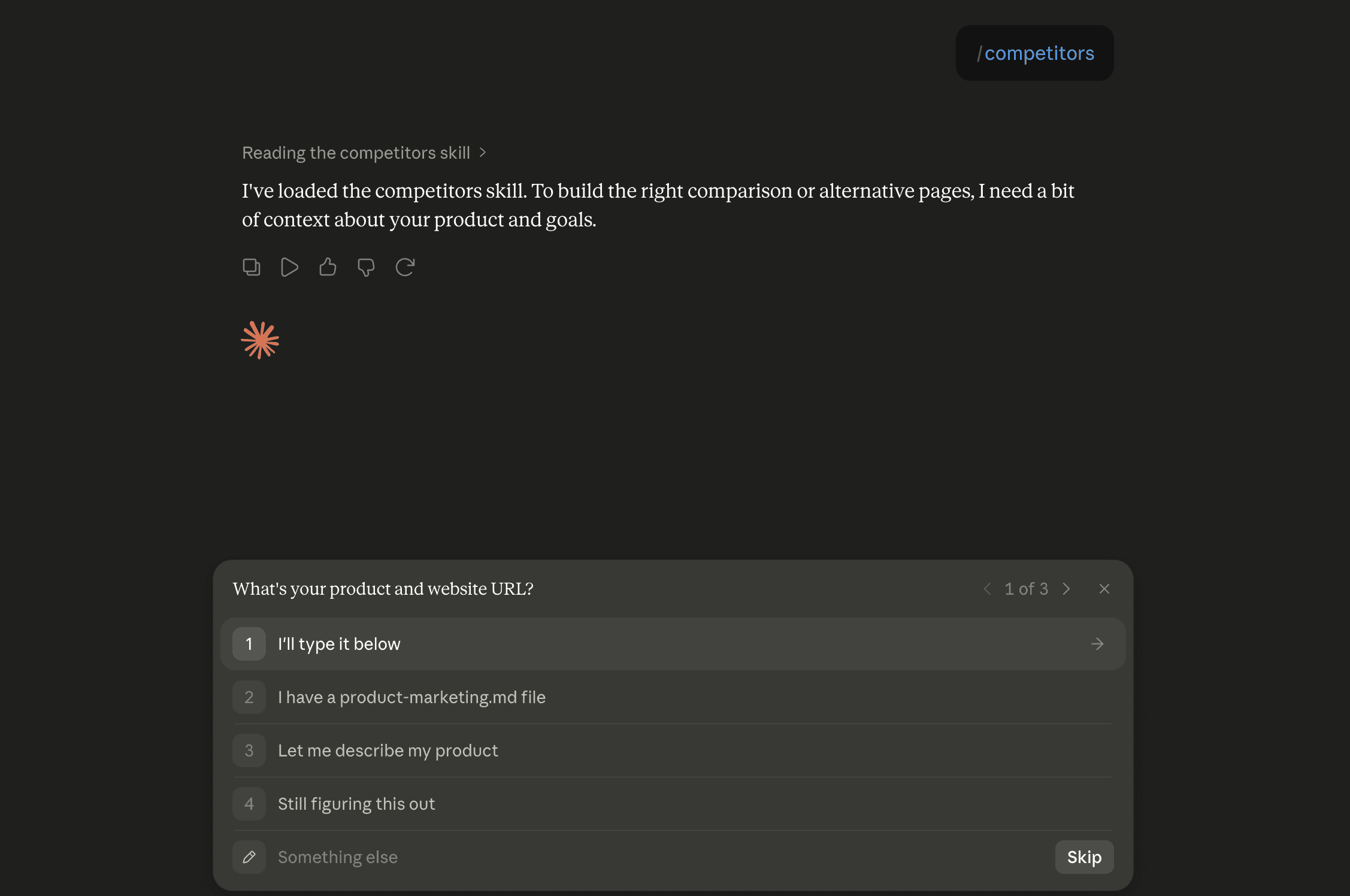Click the pencil icon beside Something else
The height and width of the screenshot is (896, 1350).
coord(249,857)
